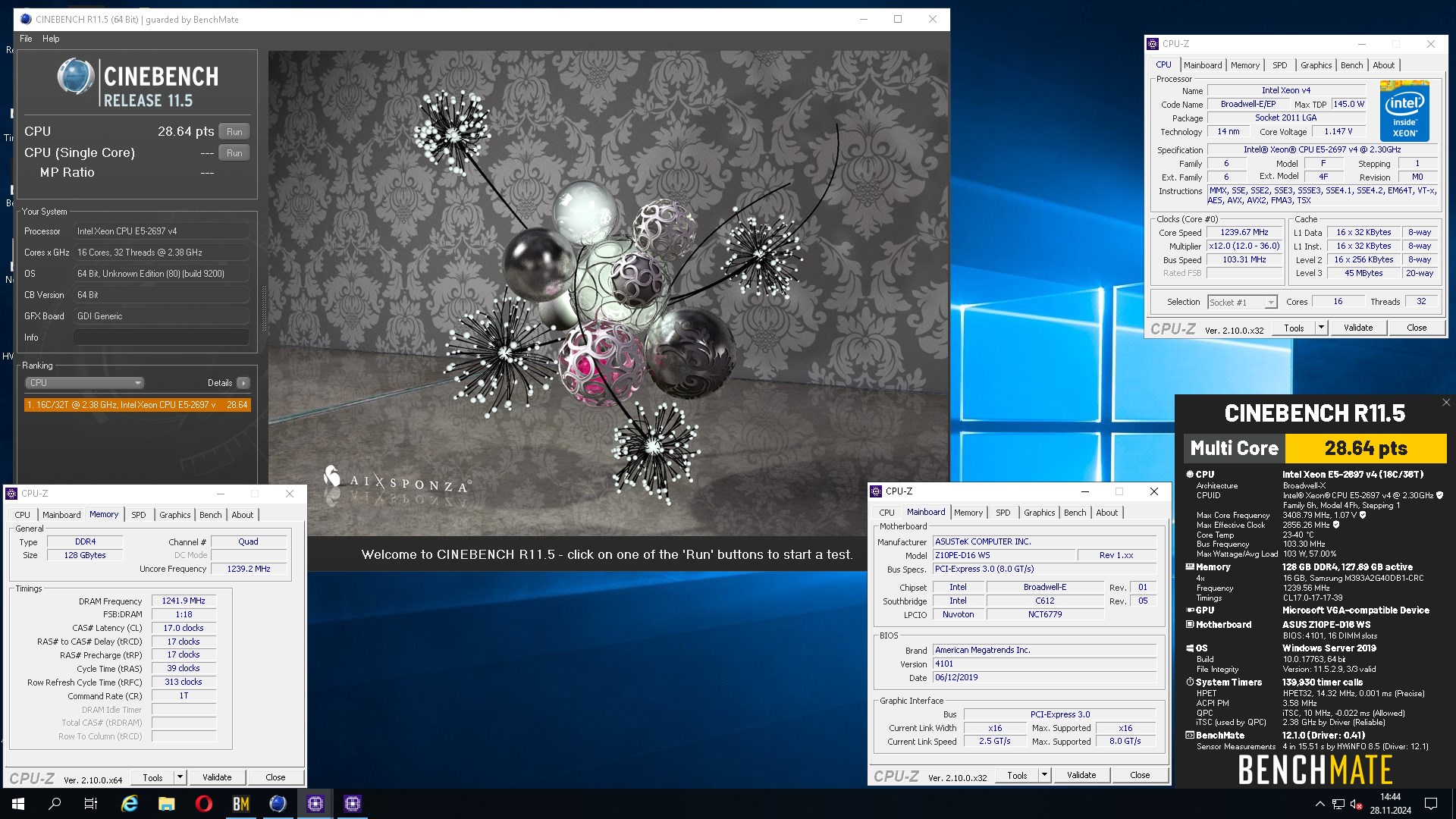
Task: Open Ranking CPU dropdown
Action: coord(85,383)
